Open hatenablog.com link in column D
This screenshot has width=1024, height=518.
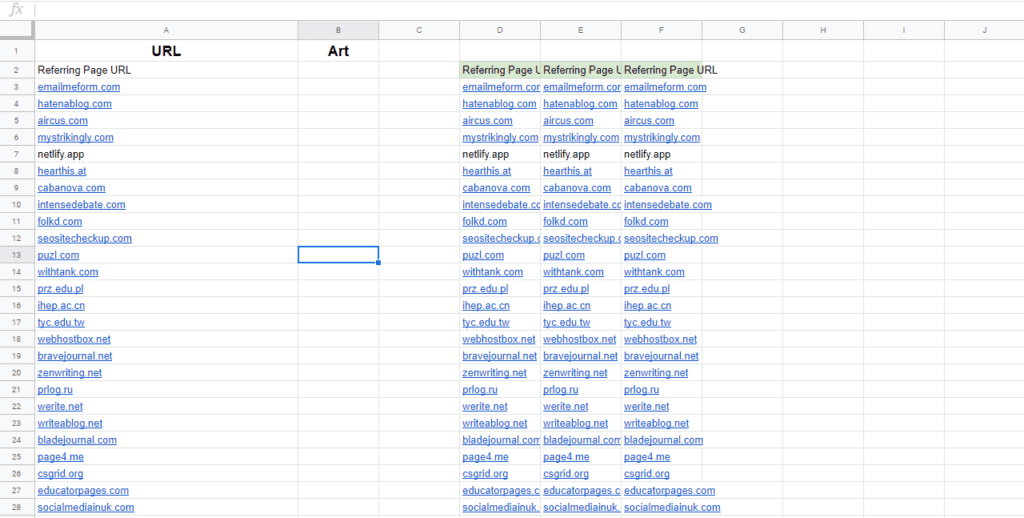click(x=500, y=104)
